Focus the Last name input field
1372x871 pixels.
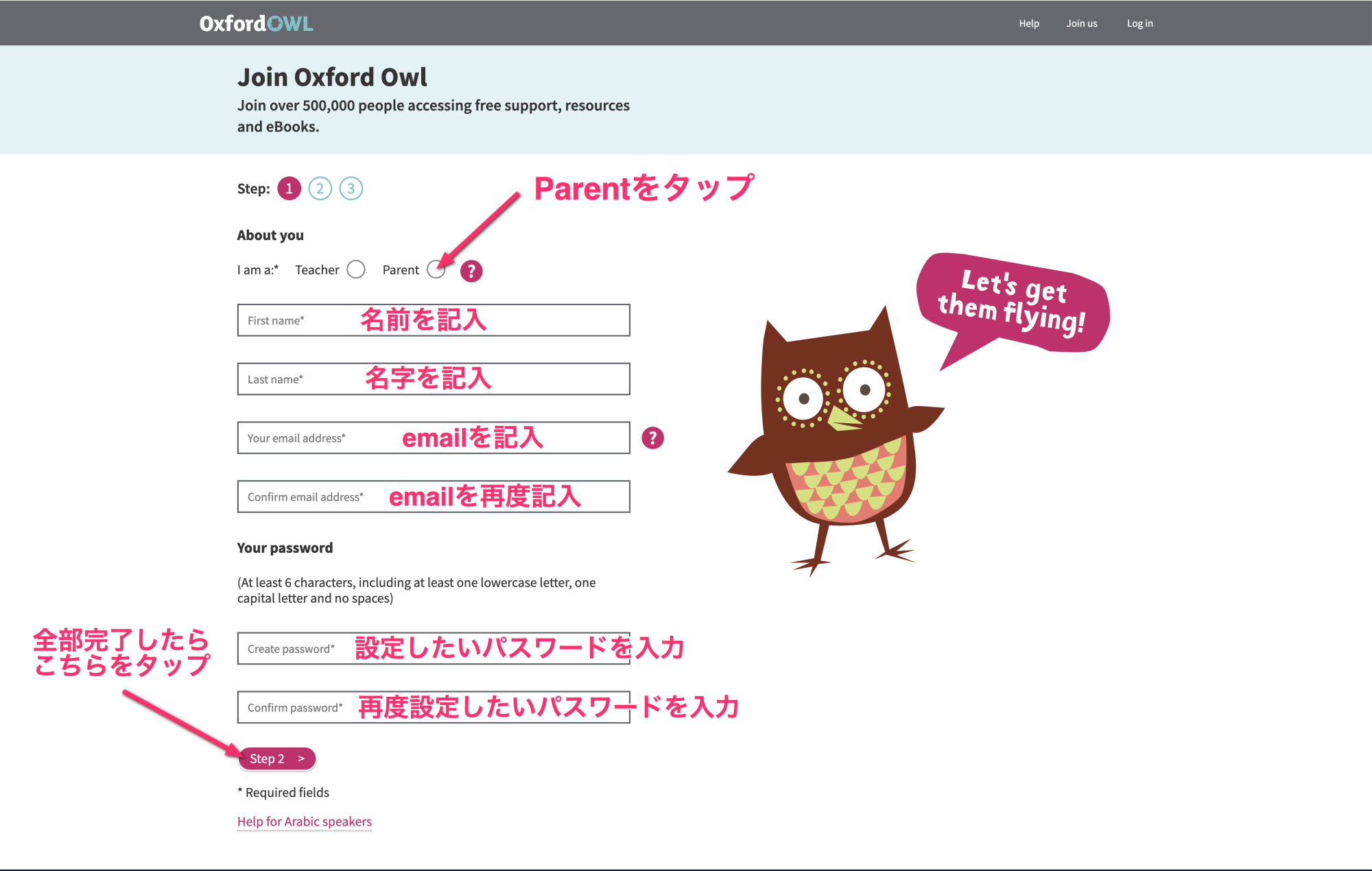coord(434,379)
